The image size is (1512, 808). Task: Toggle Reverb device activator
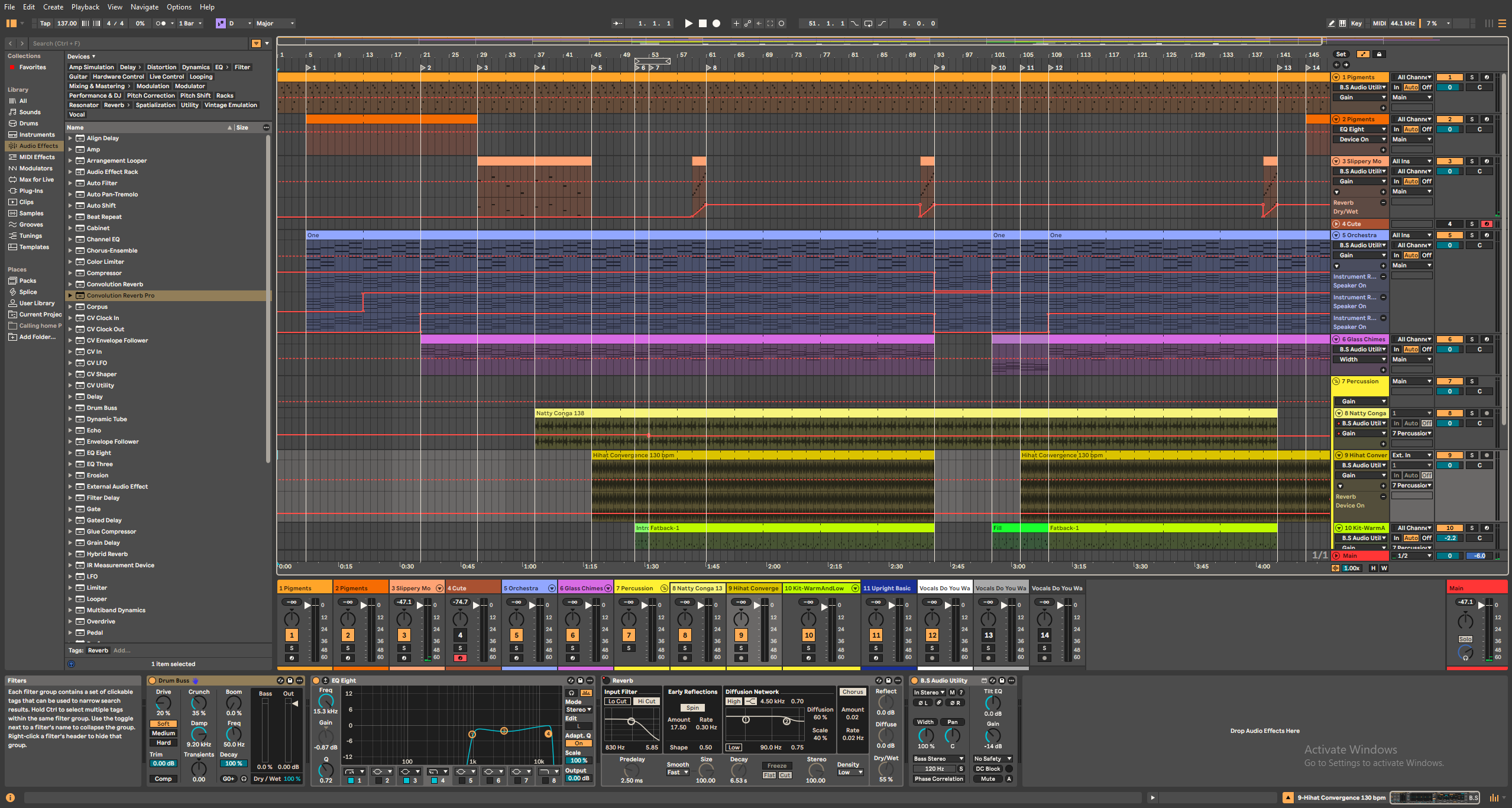606,681
